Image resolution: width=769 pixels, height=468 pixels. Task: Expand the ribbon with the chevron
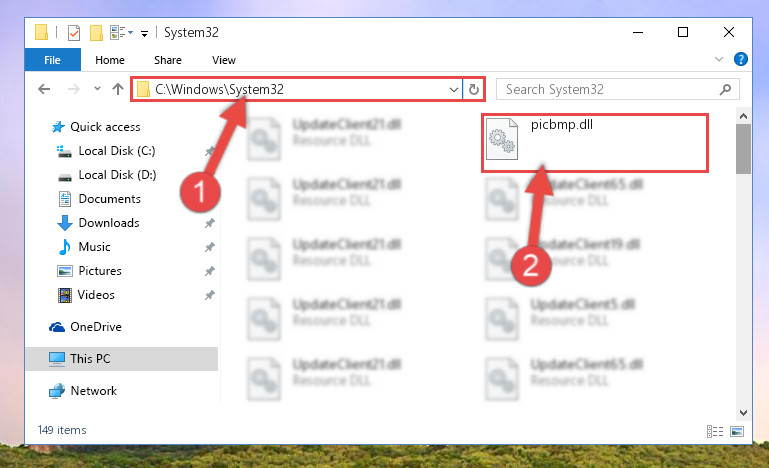719,59
